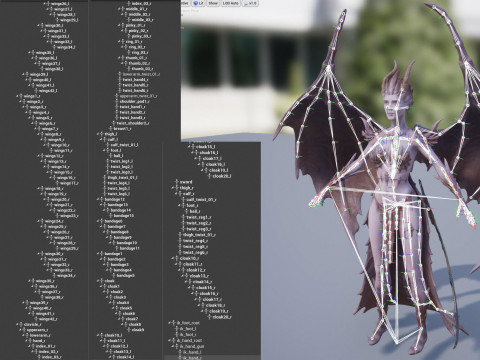Collapse the wings35_r bone branch
The image size is (480, 360).
pyautogui.click(x=29, y=281)
